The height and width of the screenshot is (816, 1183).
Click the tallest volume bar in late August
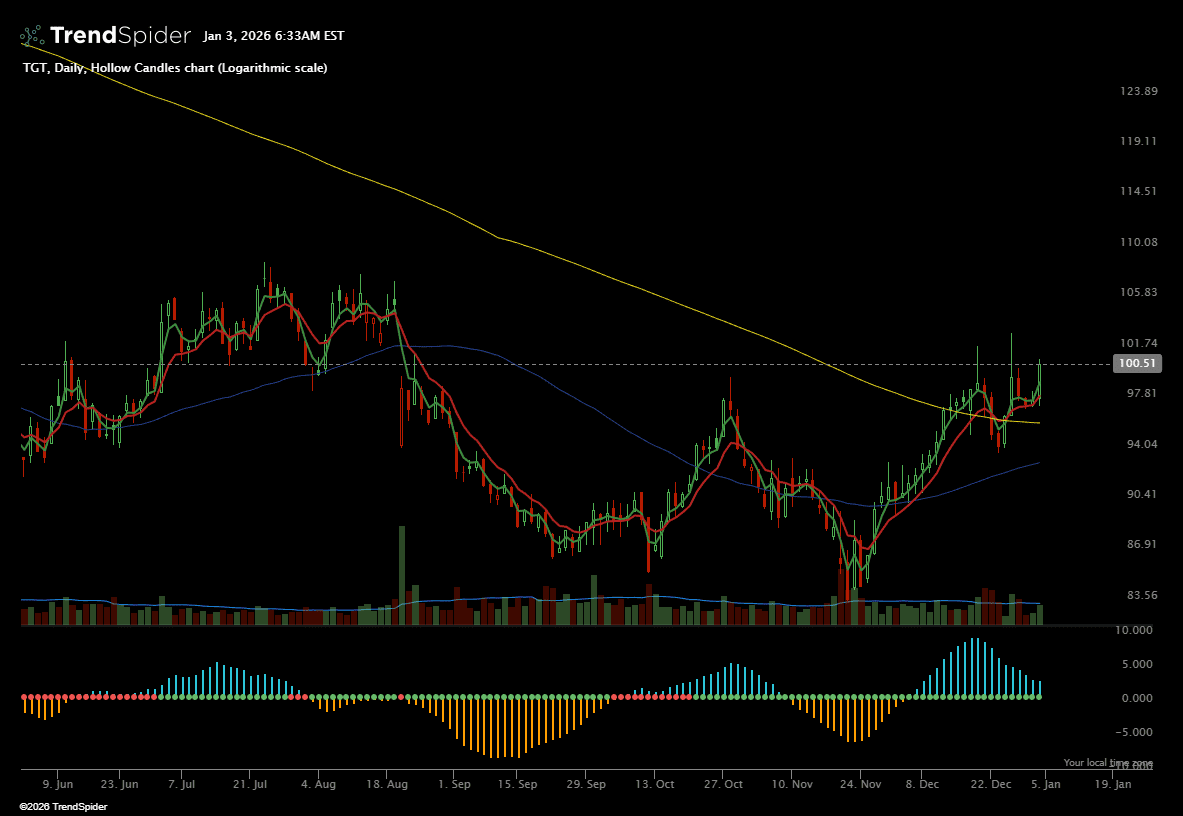click(x=402, y=575)
